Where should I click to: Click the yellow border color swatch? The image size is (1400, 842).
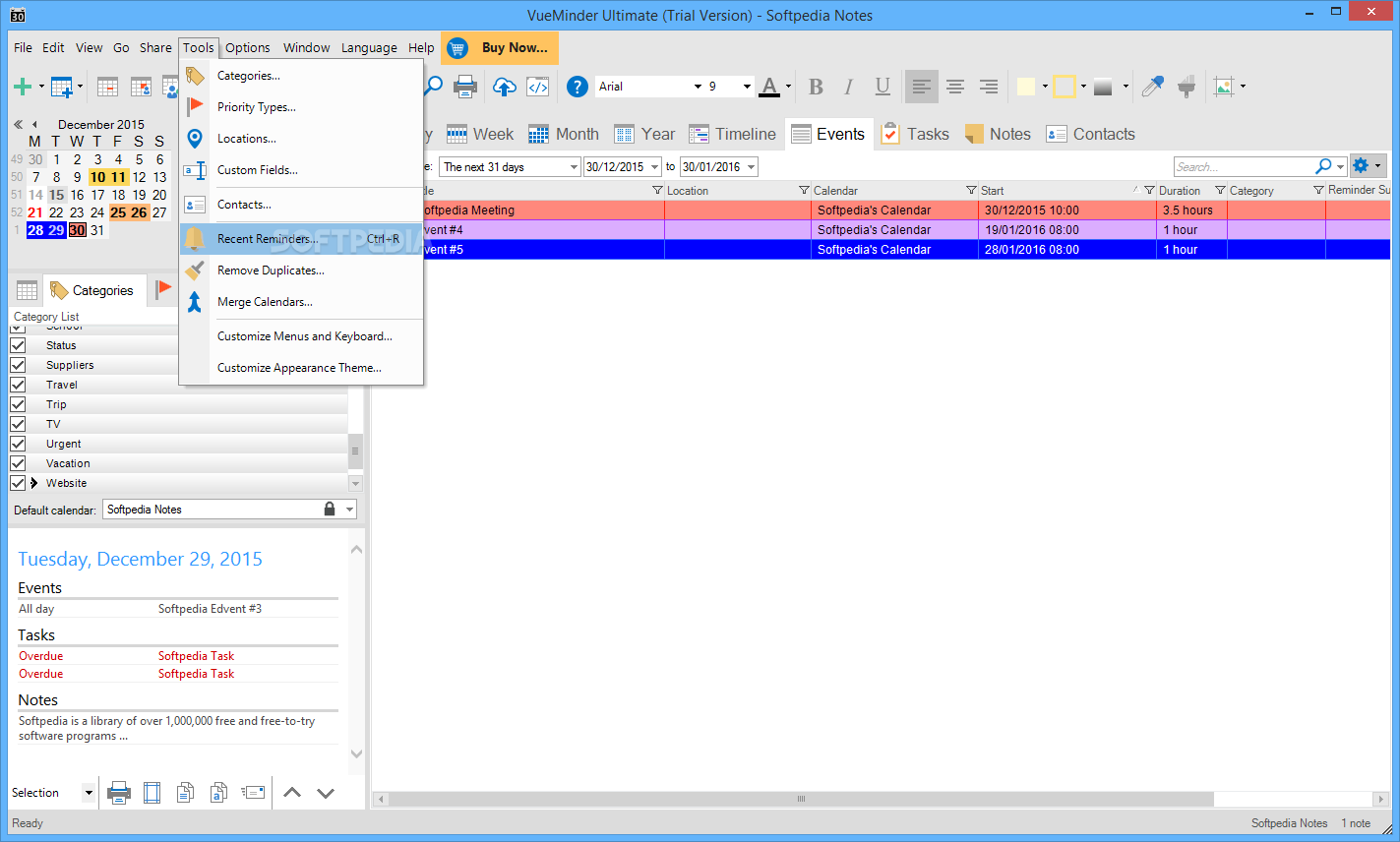(x=1064, y=87)
